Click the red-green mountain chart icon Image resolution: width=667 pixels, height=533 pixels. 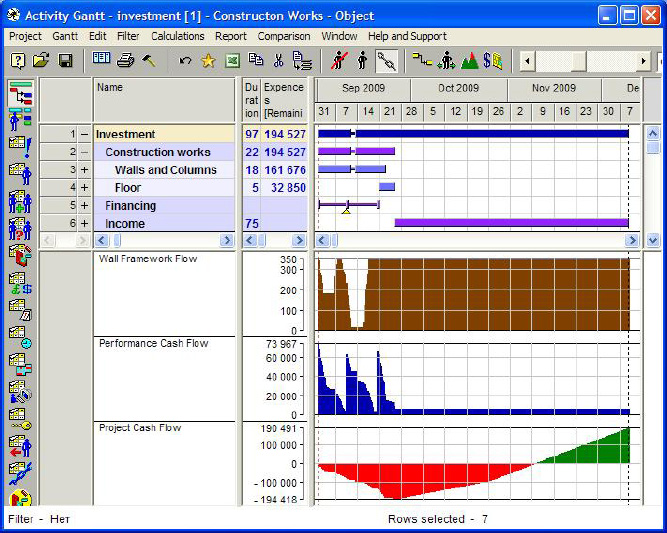[470, 61]
